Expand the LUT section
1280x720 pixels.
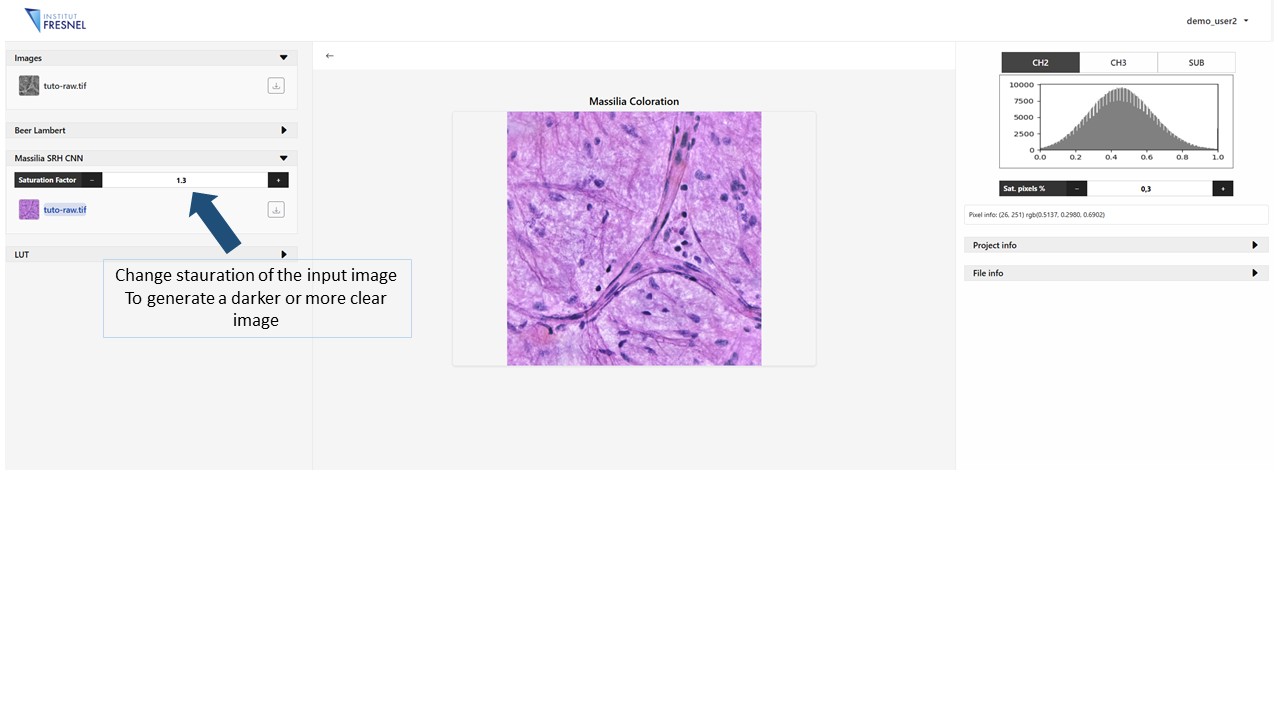[x=283, y=255]
